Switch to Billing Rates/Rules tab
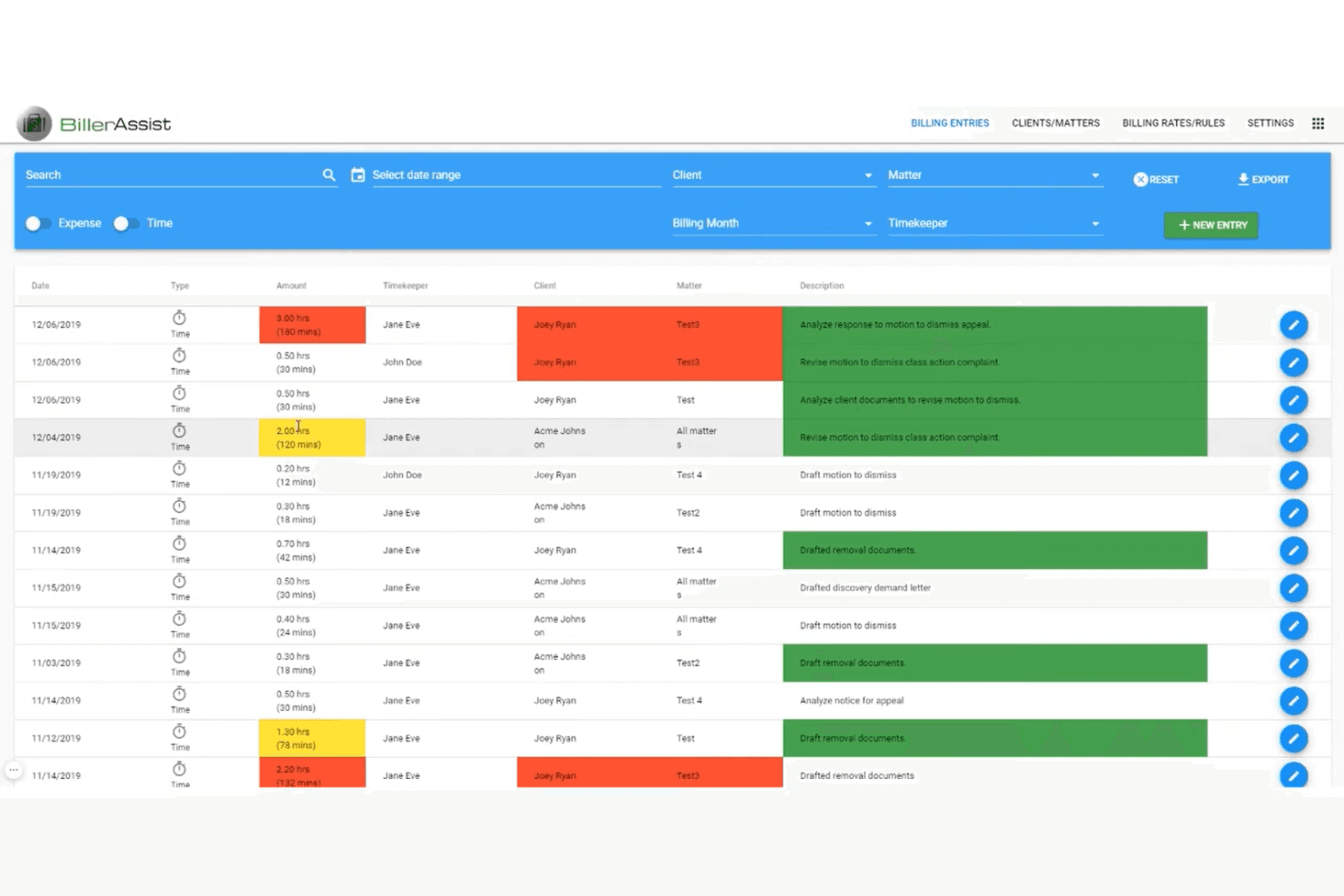This screenshot has height=896, width=1344. [1173, 123]
